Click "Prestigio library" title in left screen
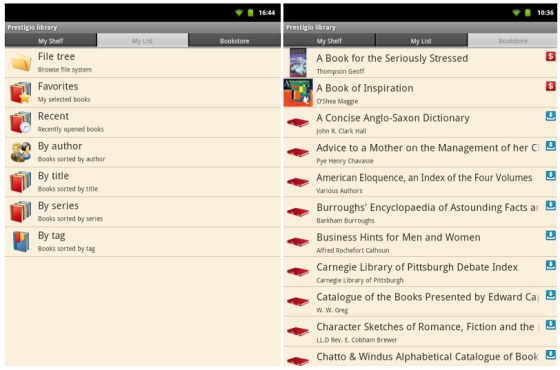 click(32, 28)
